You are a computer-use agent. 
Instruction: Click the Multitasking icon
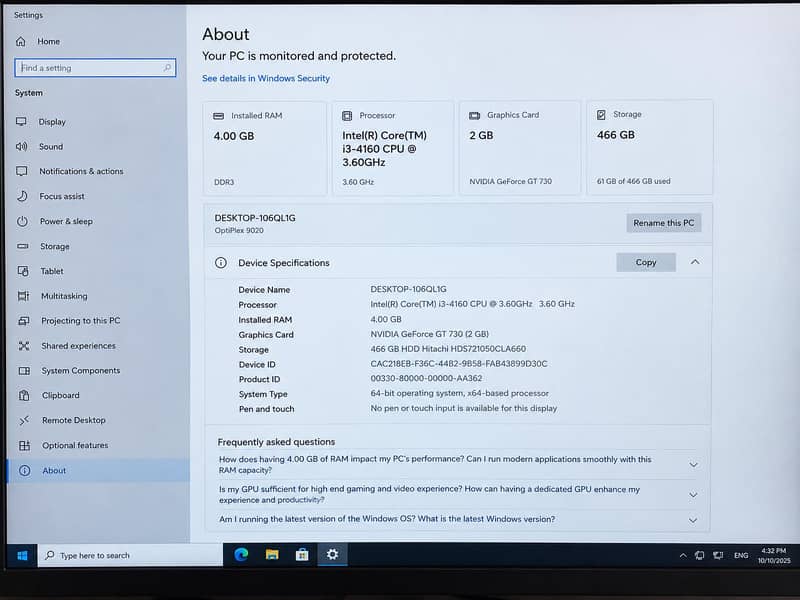pyautogui.click(x=23, y=296)
